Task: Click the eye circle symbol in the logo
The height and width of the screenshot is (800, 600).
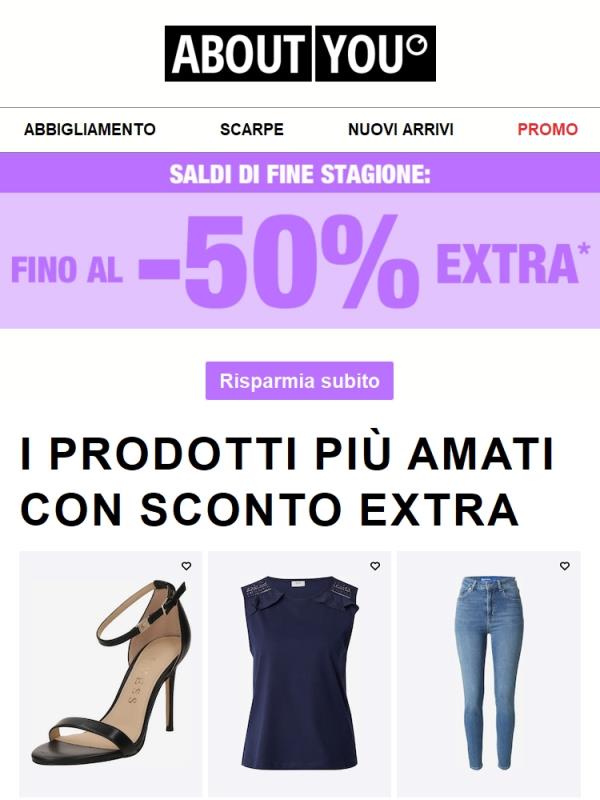Action: pyautogui.click(x=419, y=44)
